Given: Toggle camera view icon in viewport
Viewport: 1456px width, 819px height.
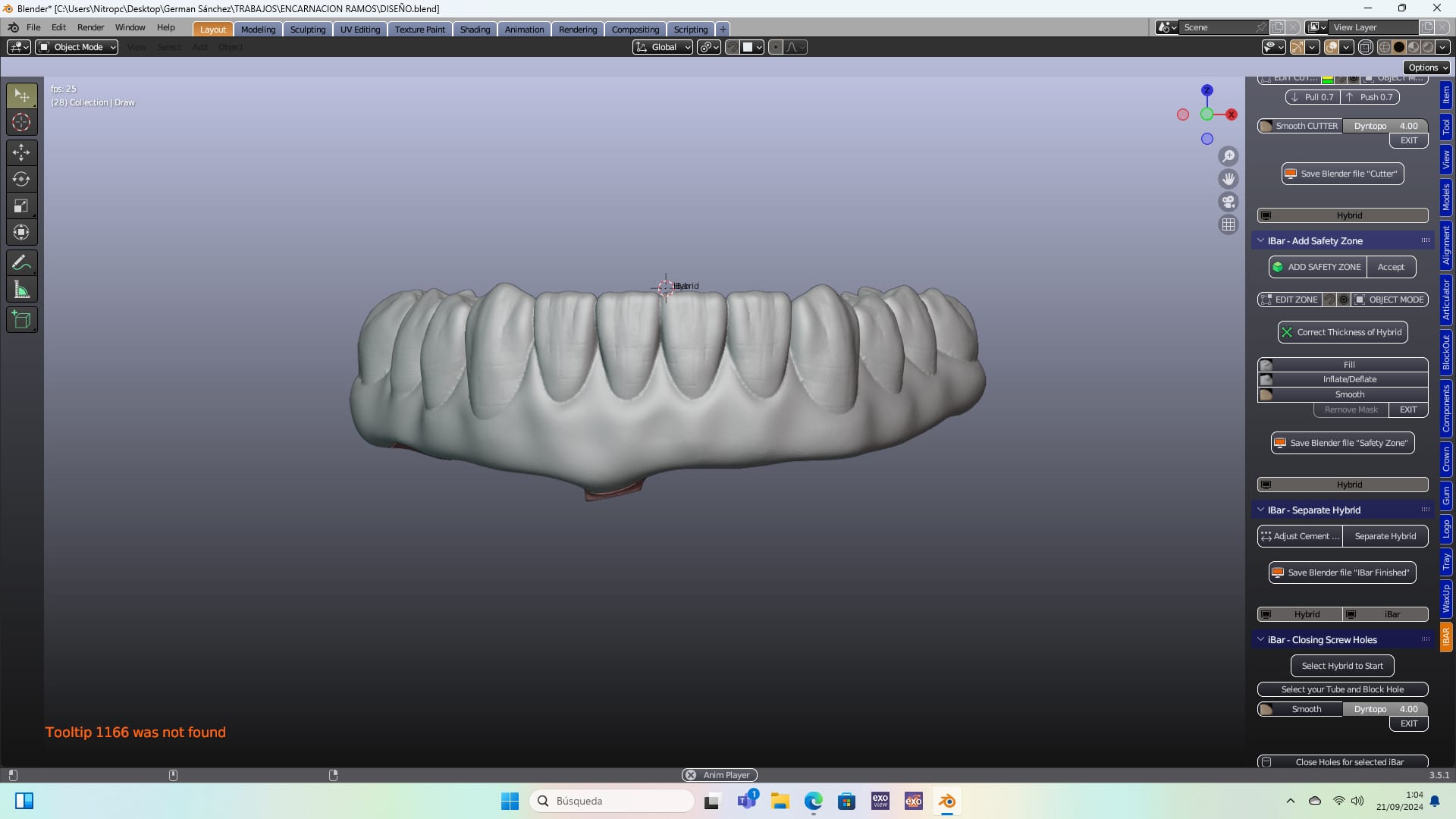Looking at the screenshot, I should click(1228, 202).
